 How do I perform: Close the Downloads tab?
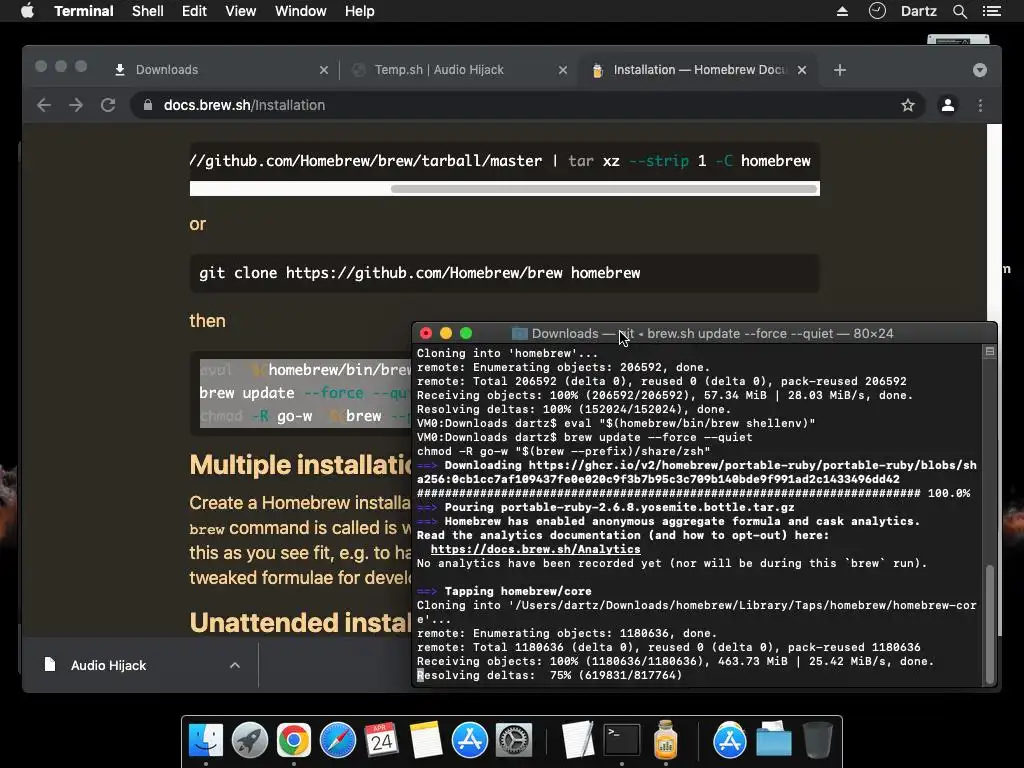point(323,70)
